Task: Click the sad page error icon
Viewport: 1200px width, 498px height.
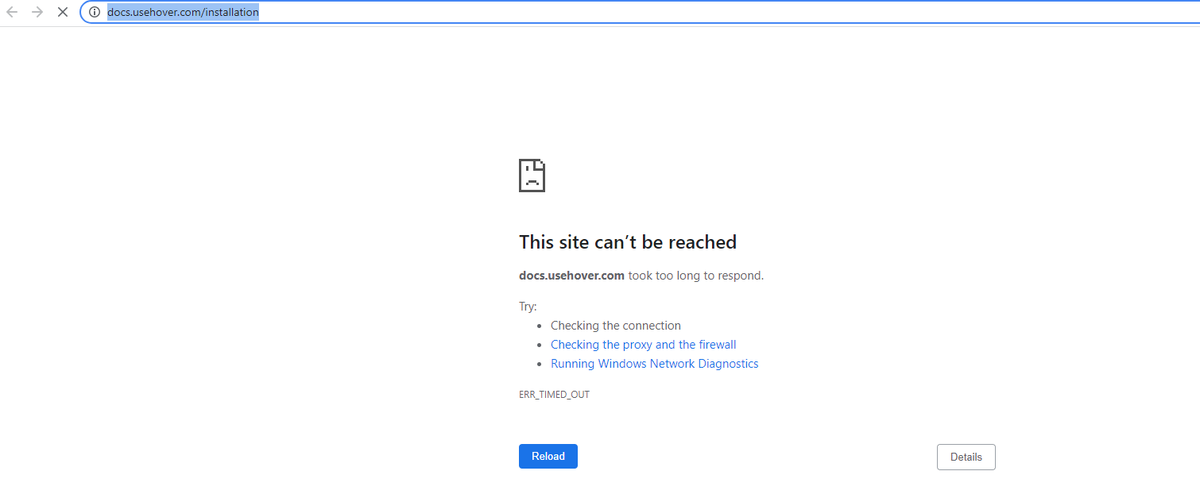Action: 532,175
